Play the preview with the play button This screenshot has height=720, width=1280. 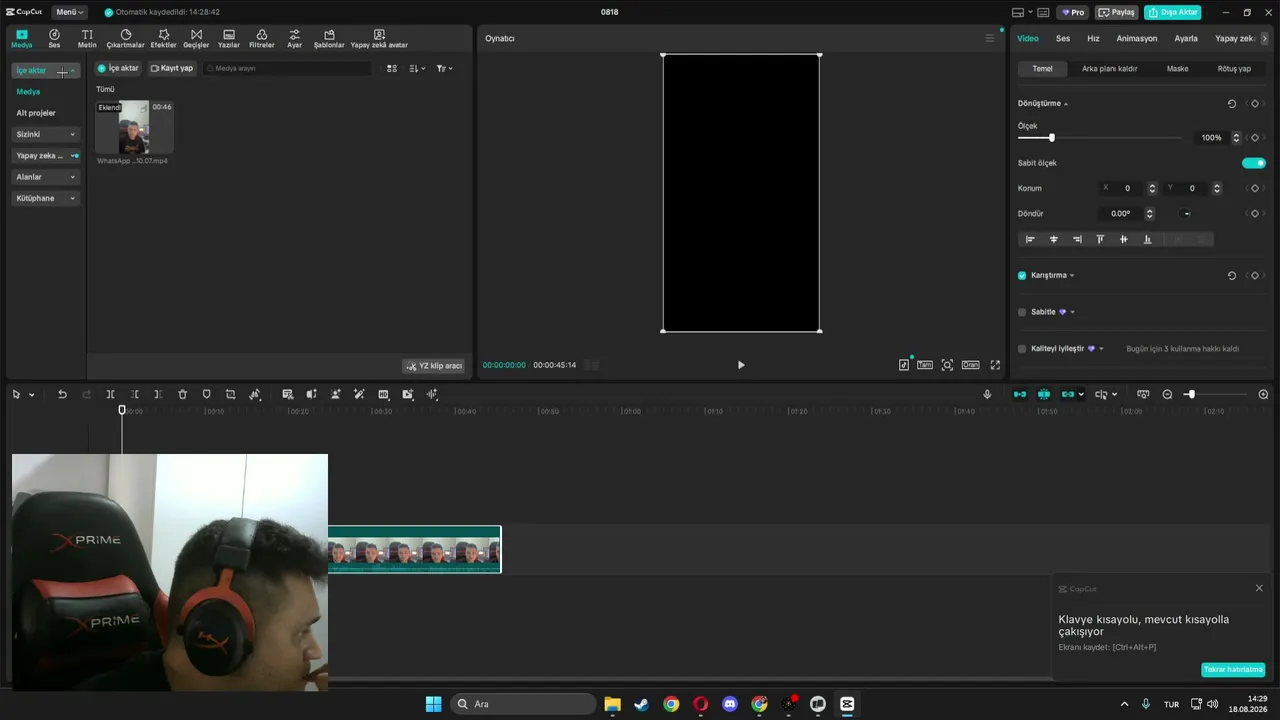741,365
